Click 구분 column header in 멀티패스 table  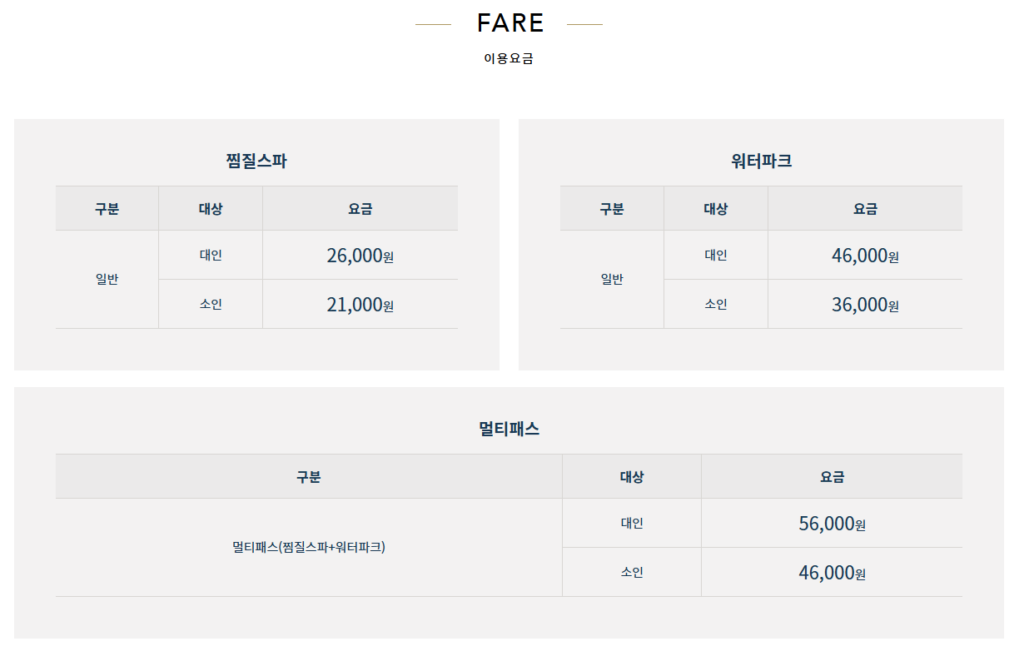point(309,477)
